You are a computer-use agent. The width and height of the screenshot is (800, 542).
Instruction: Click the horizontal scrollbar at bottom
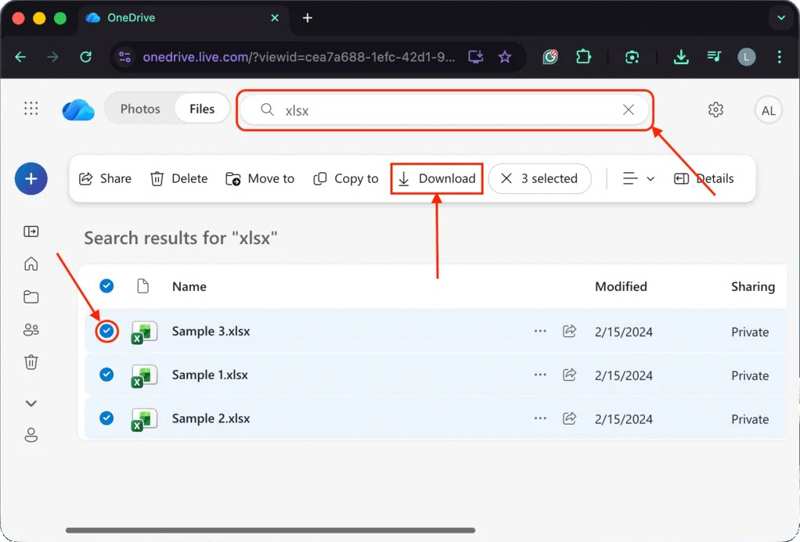[x=270, y=530]
